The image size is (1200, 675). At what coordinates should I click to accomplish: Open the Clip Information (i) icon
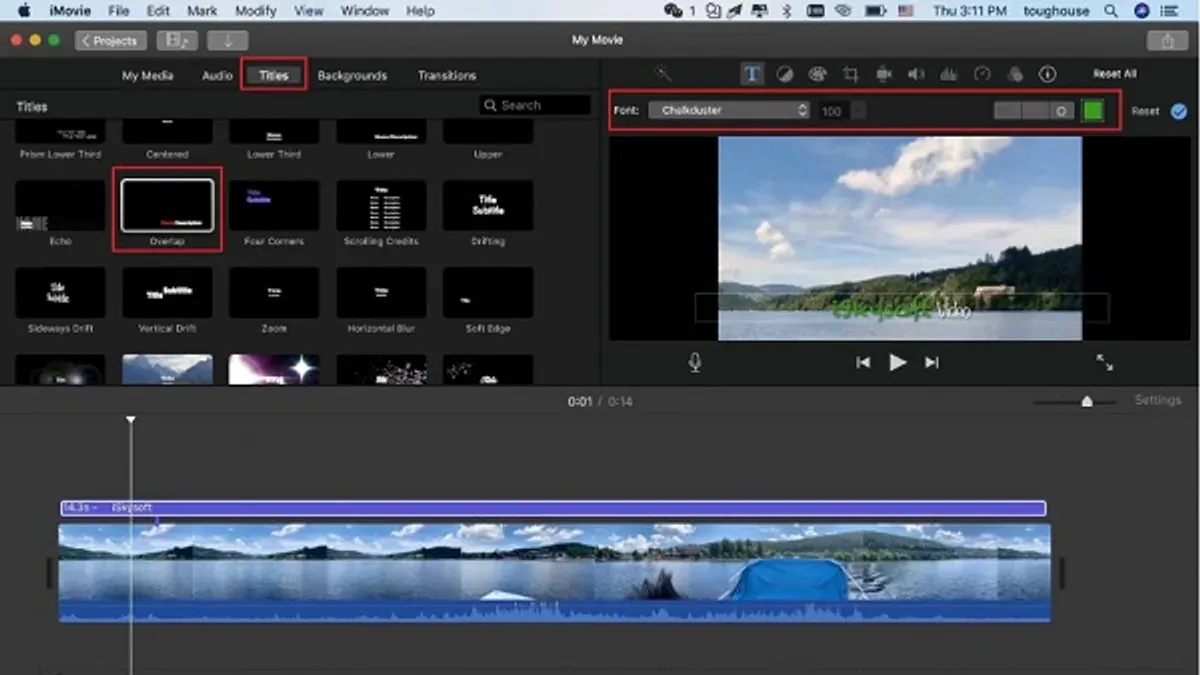1048,74
